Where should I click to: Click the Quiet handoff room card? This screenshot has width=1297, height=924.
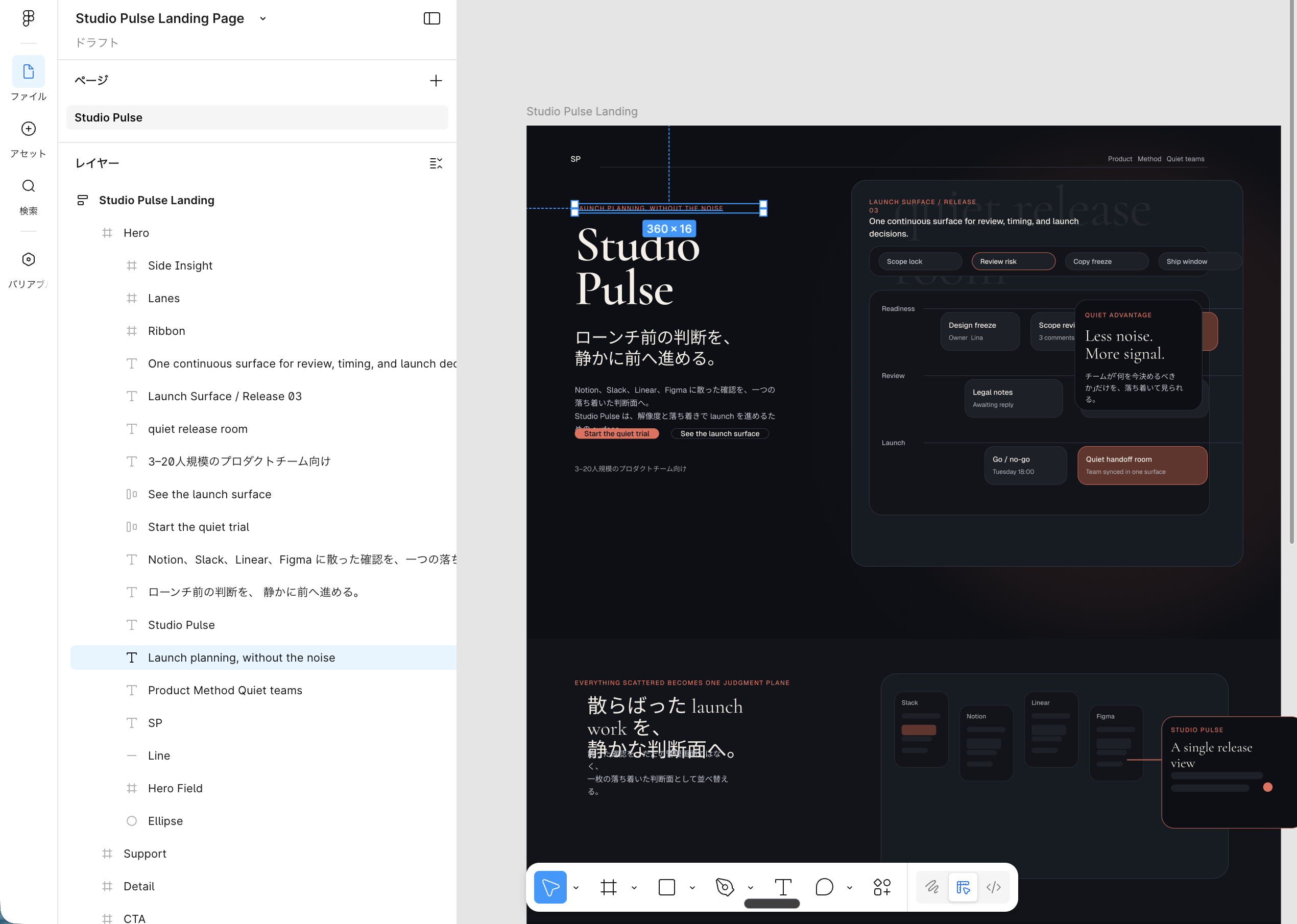coord(1142,466)
